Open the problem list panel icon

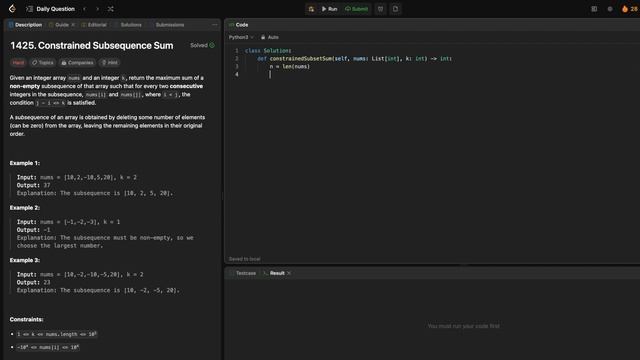(x=29, y=9)
